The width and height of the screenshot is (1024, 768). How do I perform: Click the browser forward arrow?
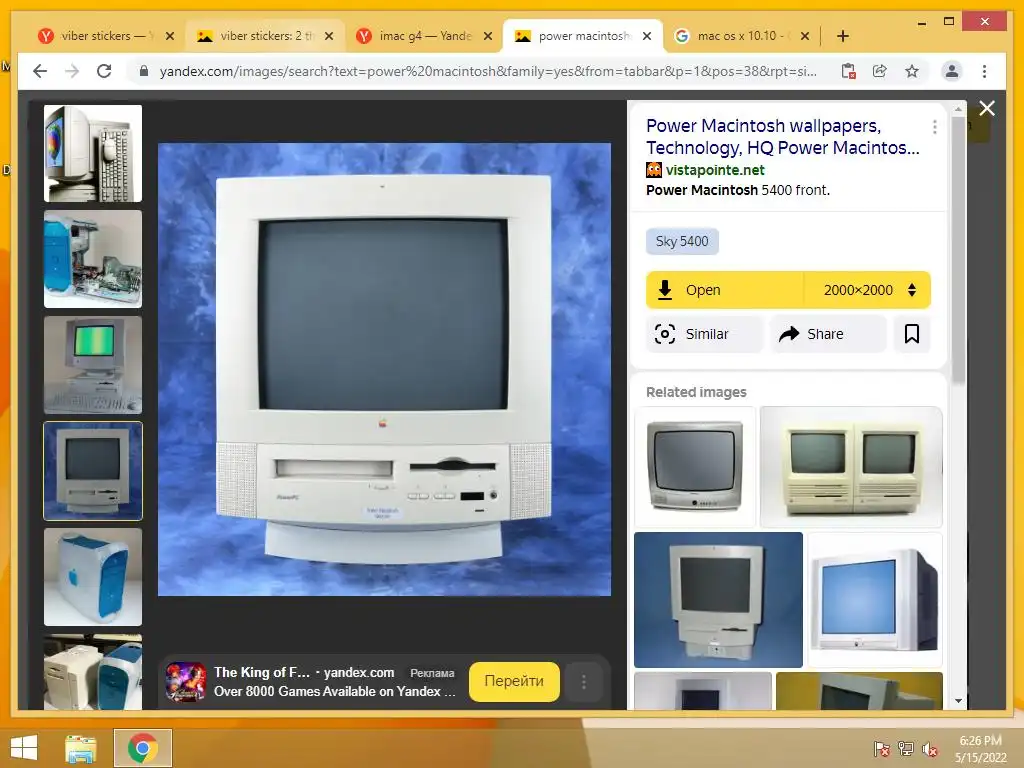tap(72, 71)
